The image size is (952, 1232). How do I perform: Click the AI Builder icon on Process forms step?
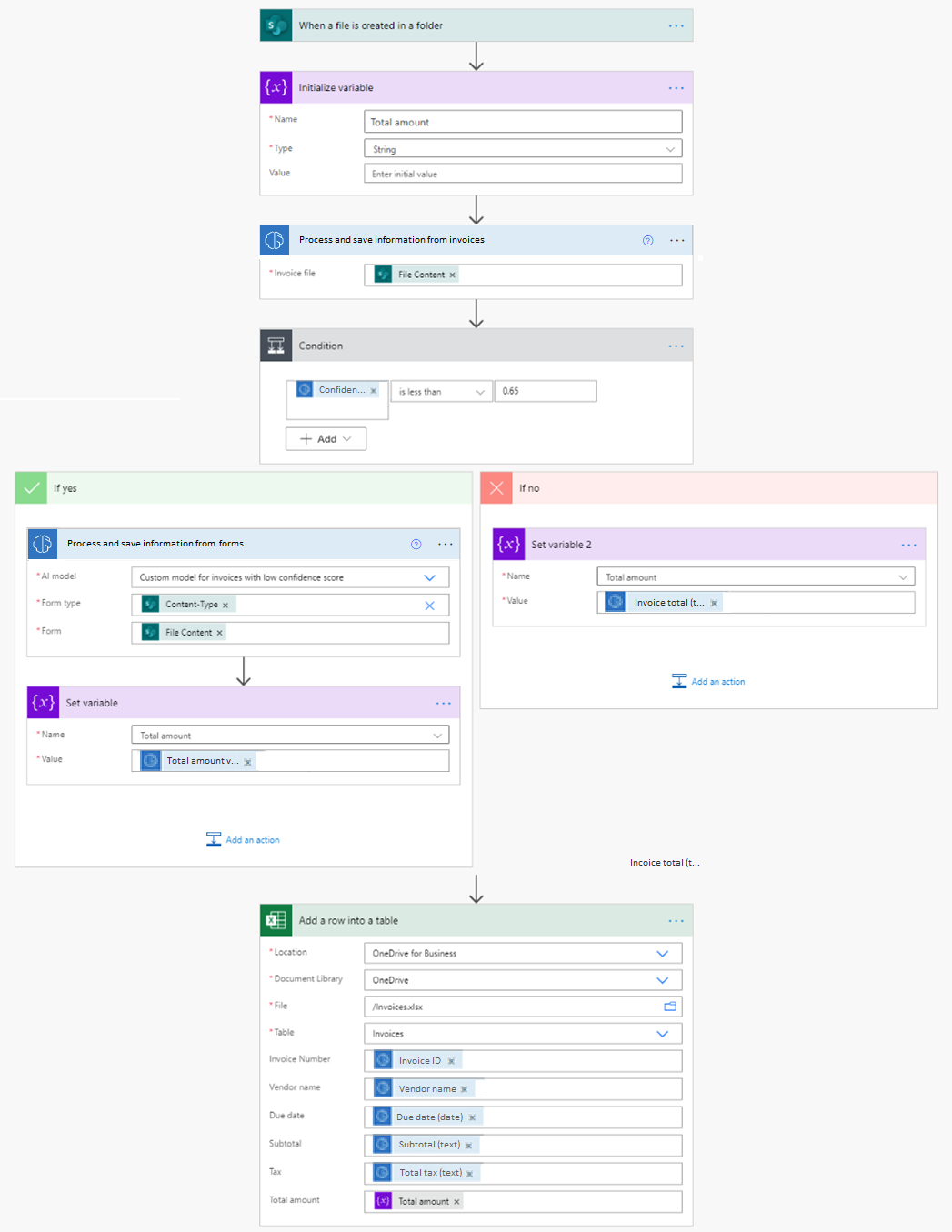click(42, 544)
